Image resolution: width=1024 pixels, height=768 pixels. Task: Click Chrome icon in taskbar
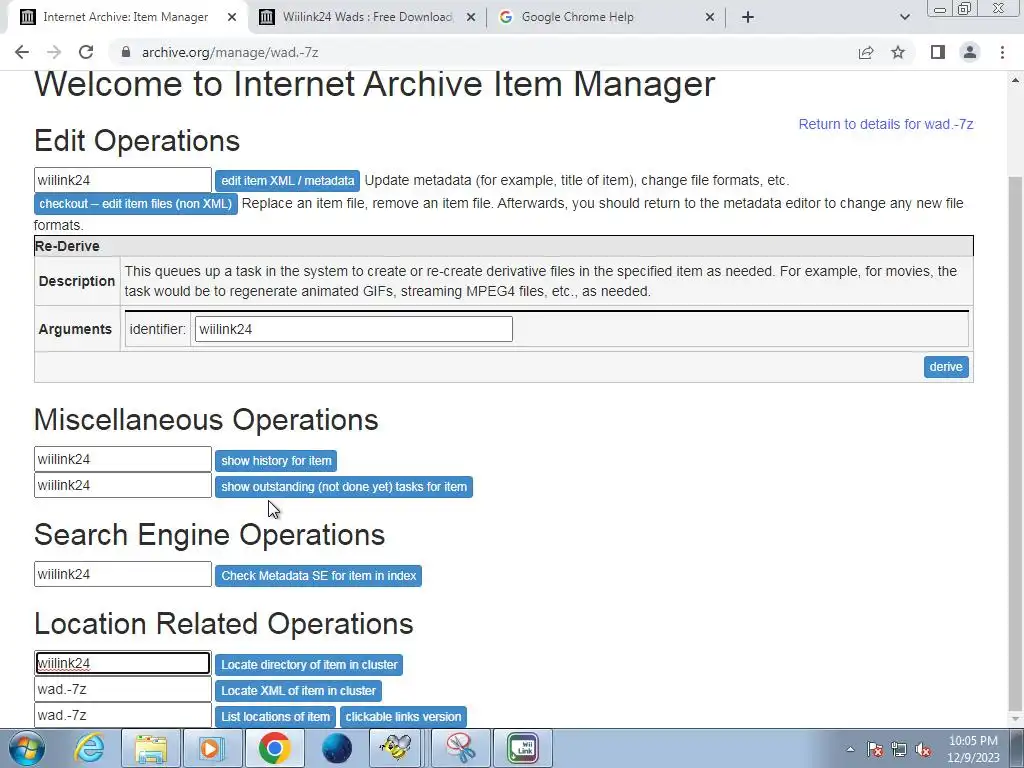click(274, 748)
